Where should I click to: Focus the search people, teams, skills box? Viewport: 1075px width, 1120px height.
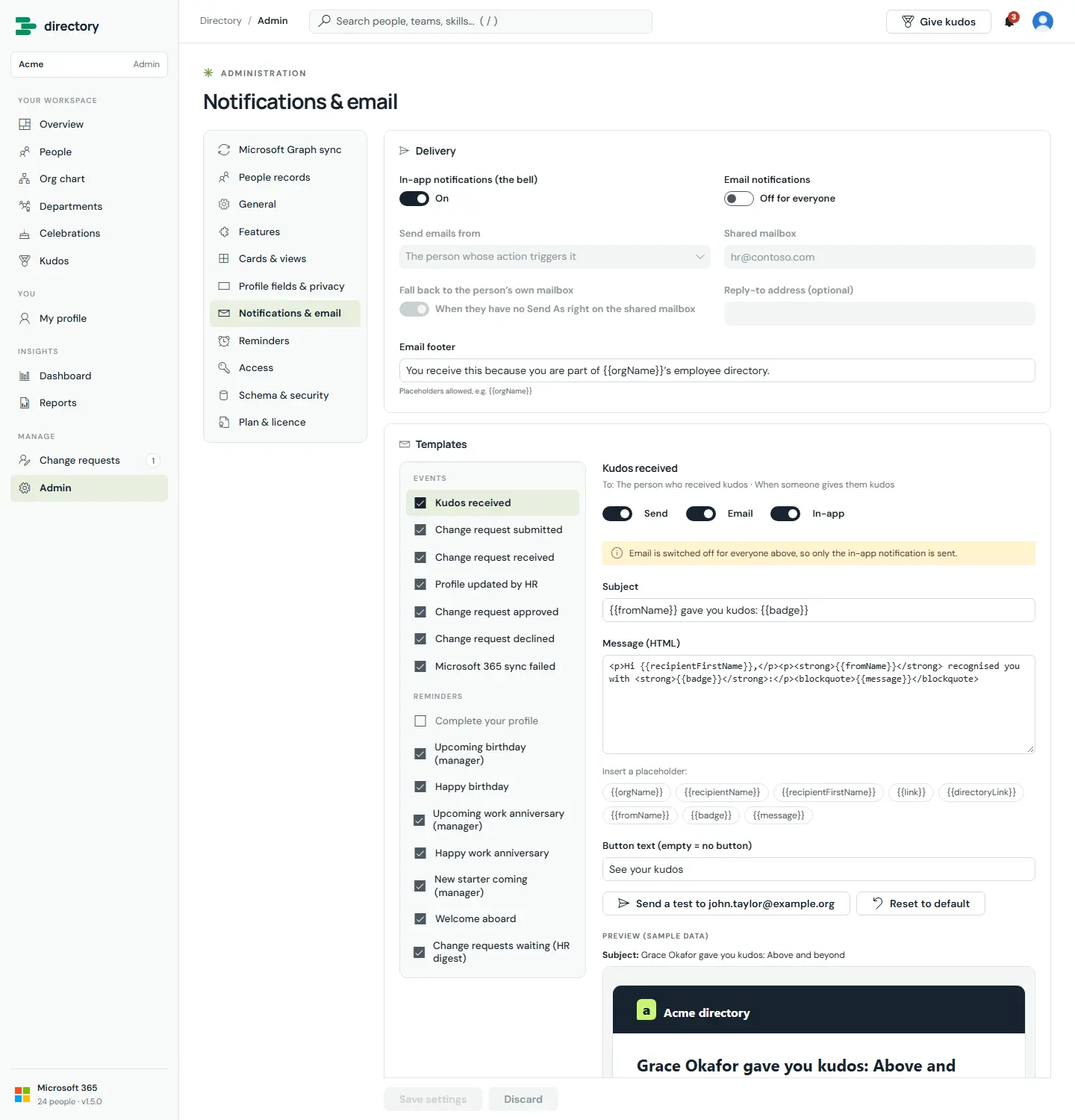481,22
